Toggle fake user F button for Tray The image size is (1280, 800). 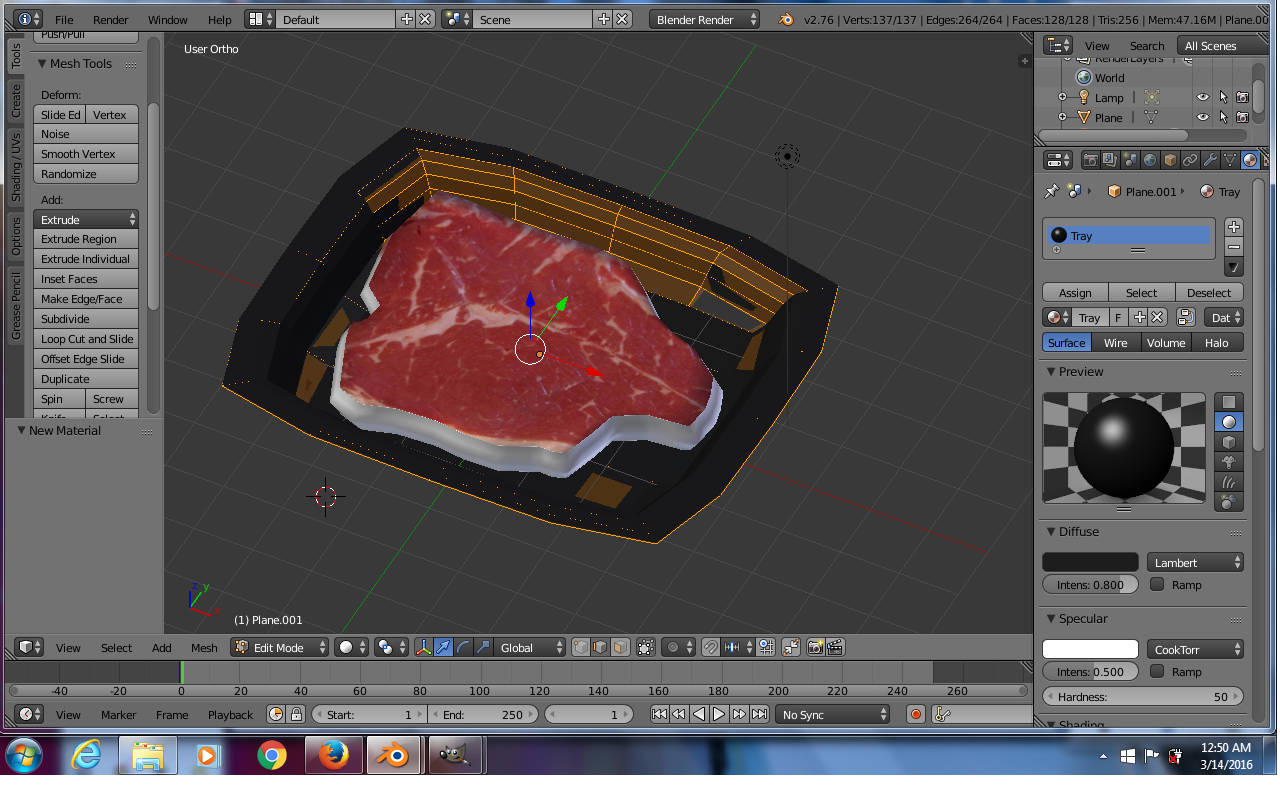(1118, 317)
